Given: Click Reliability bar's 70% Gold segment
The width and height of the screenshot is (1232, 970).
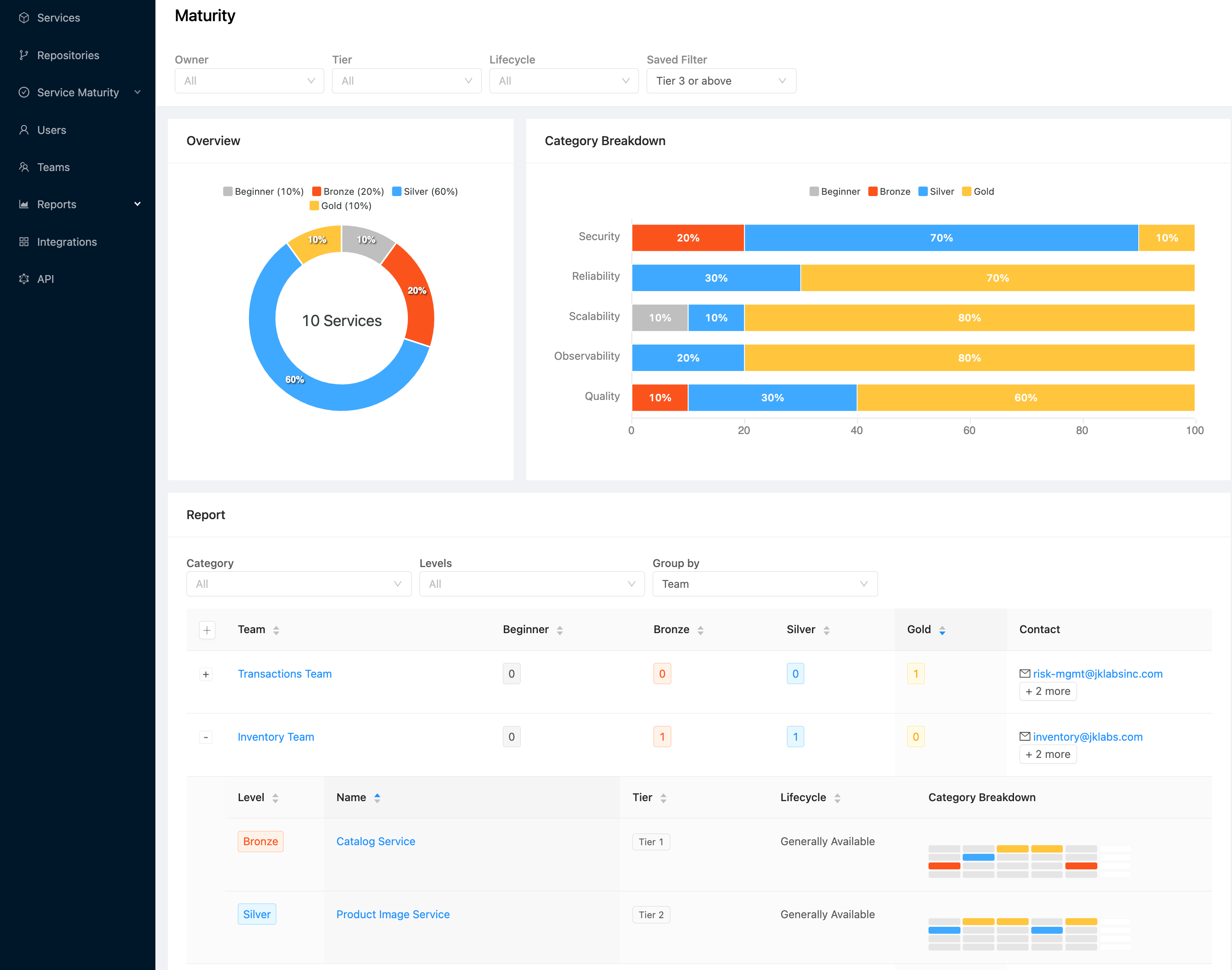Looking at the screenshot, I should point(998,278).
